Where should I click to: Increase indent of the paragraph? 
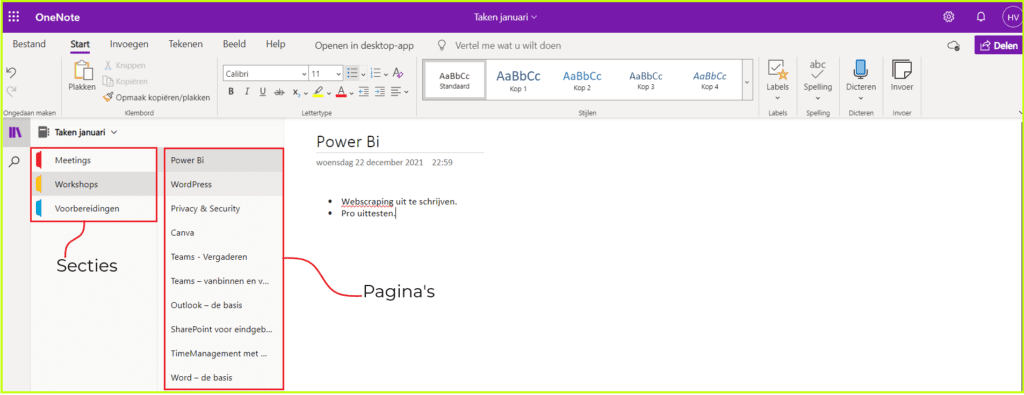coord(379,92)
